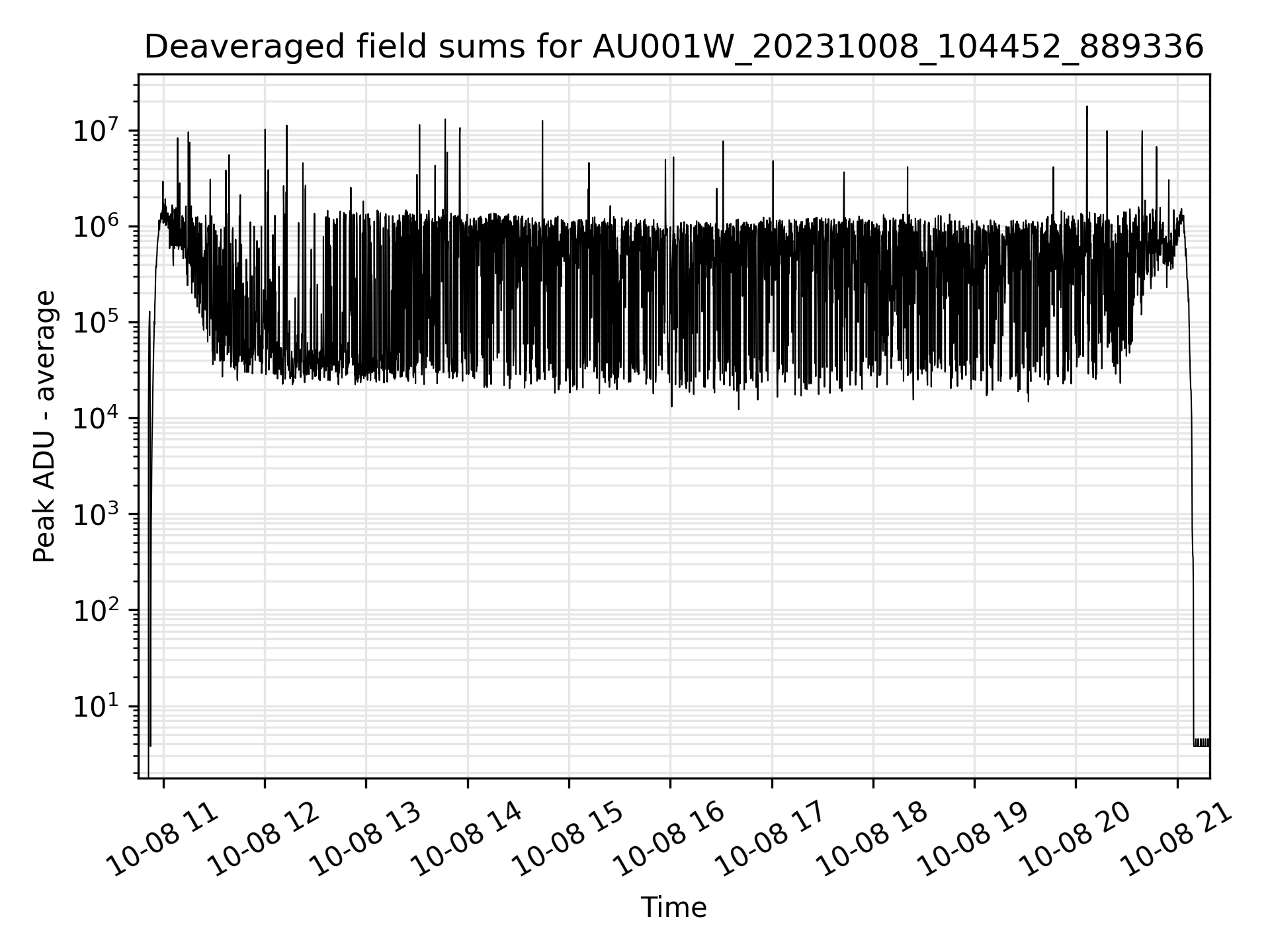The image size is (1270, 952).
Task: Click the y-axis tick label 10^2
Action: pyautogui.click(x=96, y=610)
